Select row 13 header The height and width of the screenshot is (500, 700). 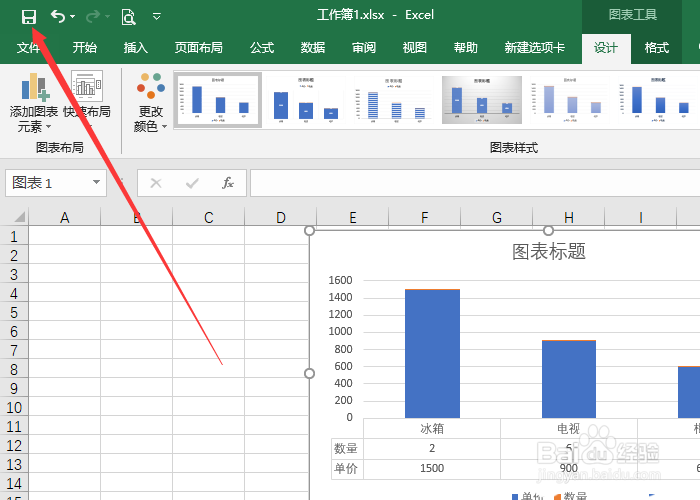(14, 464)
